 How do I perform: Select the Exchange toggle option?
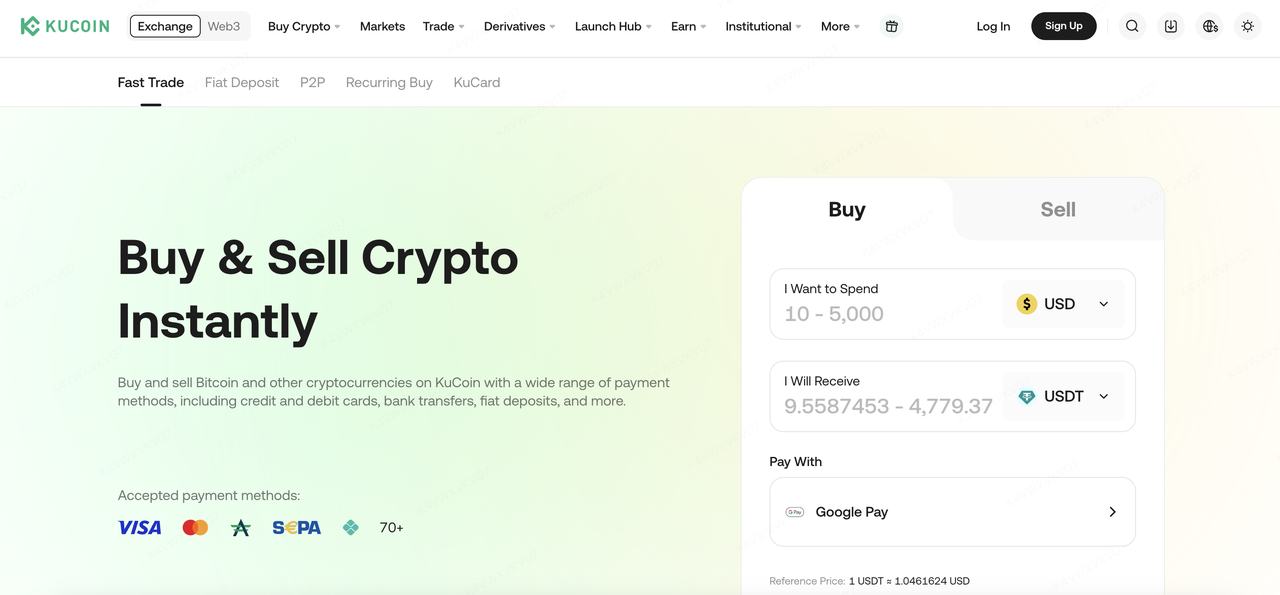point(165,26)
